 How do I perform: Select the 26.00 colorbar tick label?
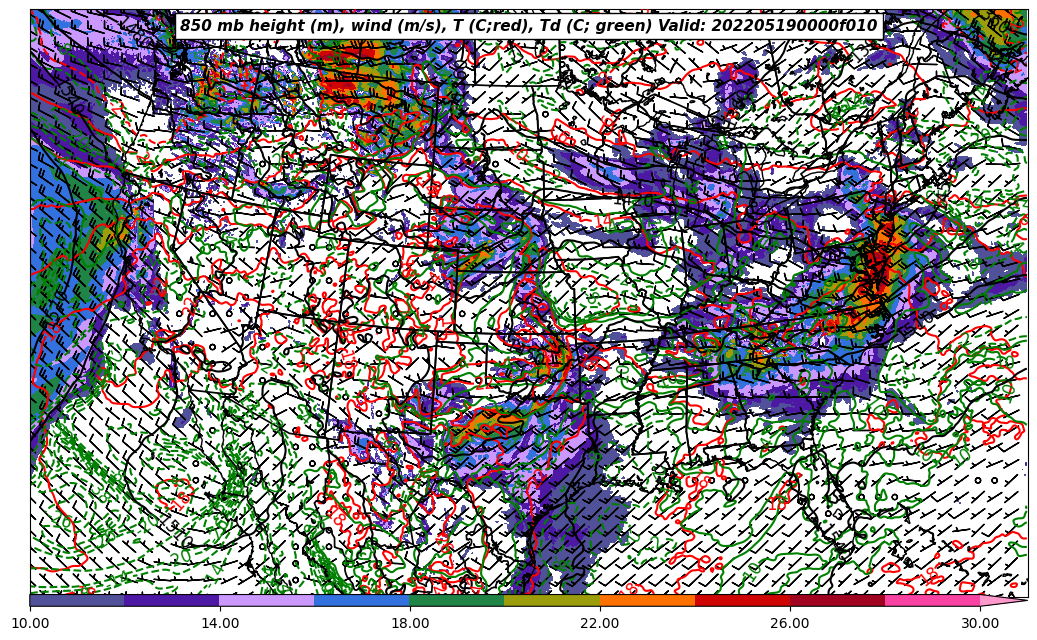coord(790,623)
